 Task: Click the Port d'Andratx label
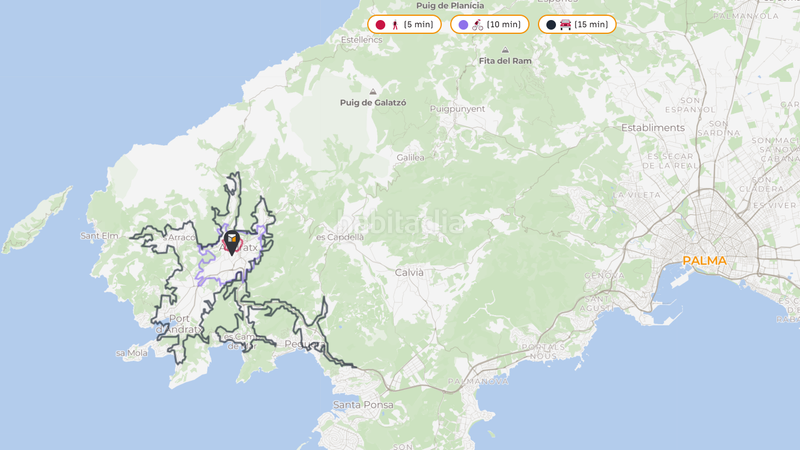180,324
